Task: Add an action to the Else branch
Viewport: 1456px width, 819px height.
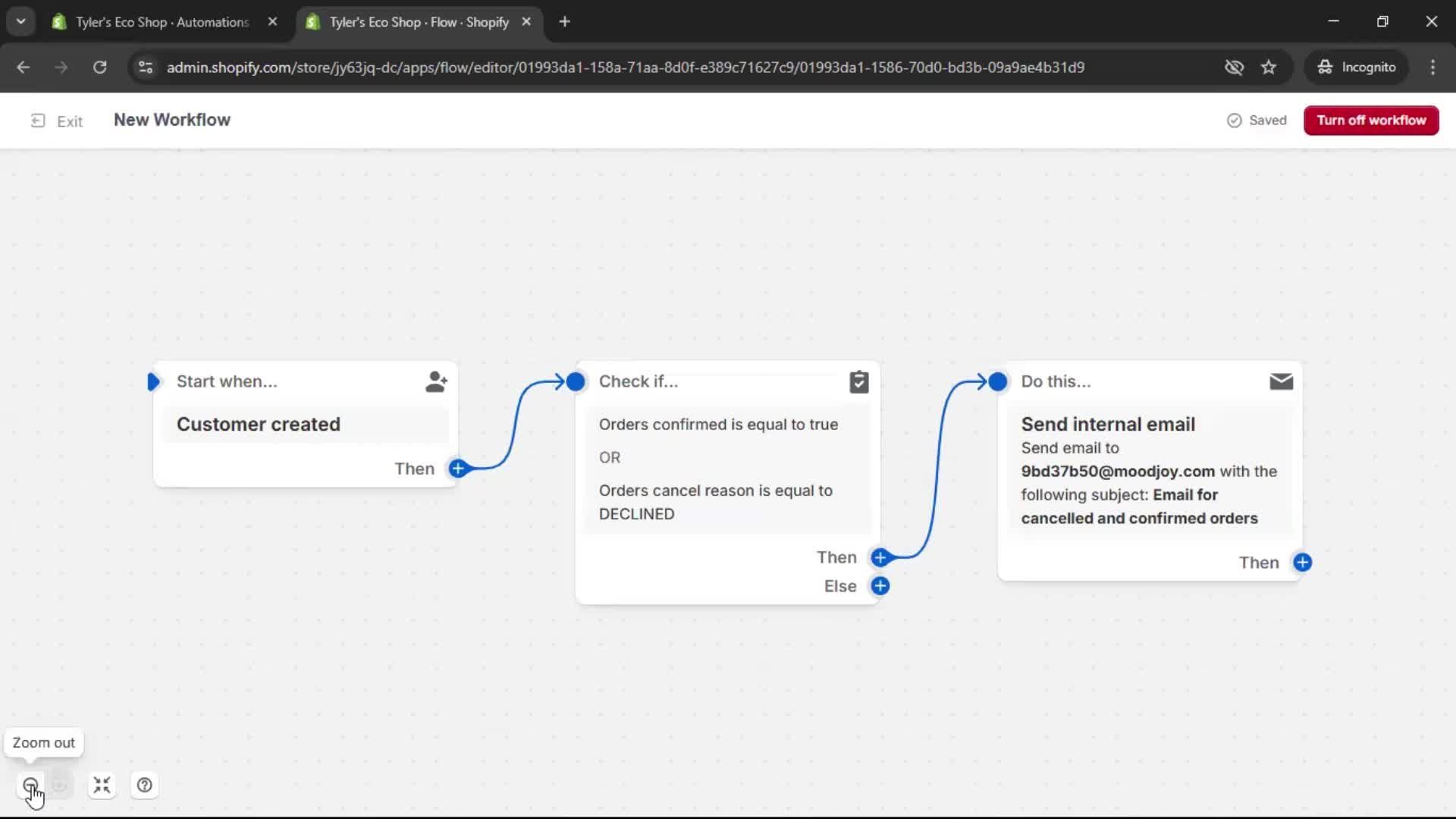Action: [880, 585]
